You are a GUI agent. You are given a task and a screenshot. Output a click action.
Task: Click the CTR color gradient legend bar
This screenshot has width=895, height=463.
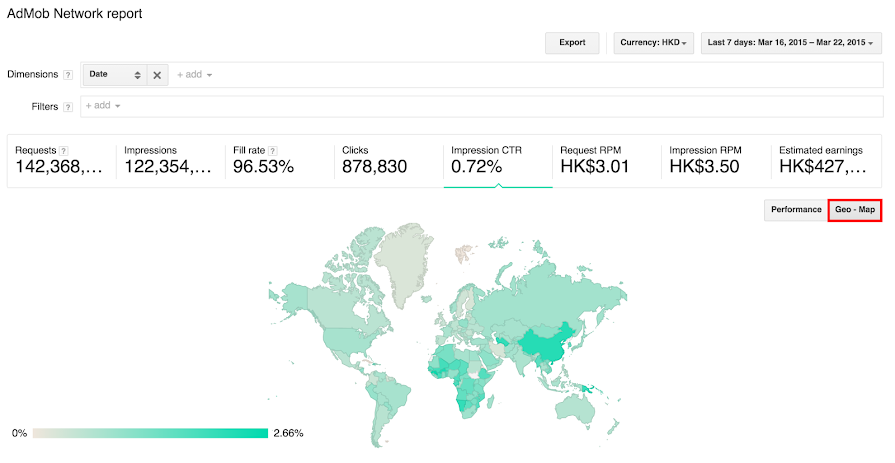[150, 433]
